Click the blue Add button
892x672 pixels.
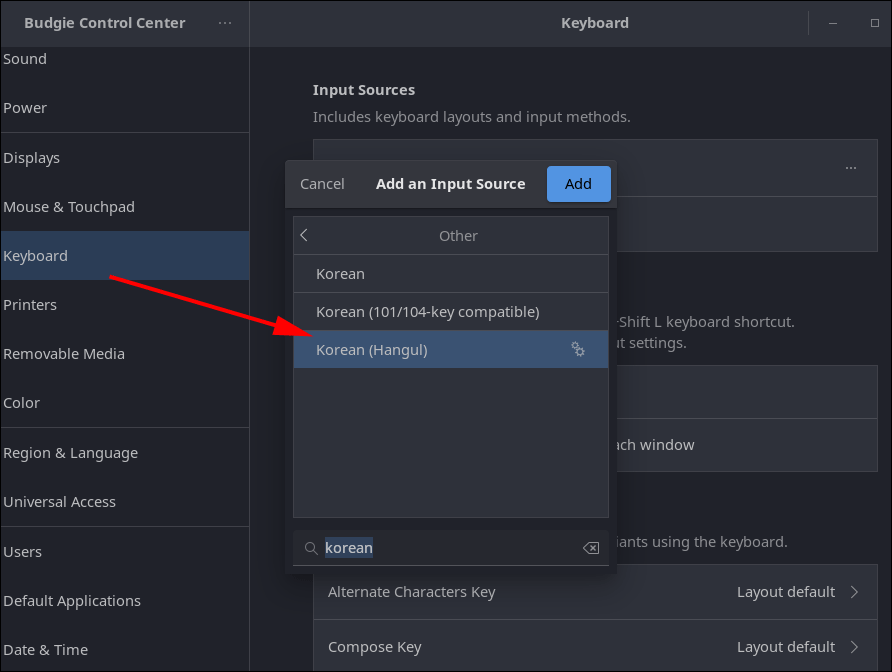(579, 184)
